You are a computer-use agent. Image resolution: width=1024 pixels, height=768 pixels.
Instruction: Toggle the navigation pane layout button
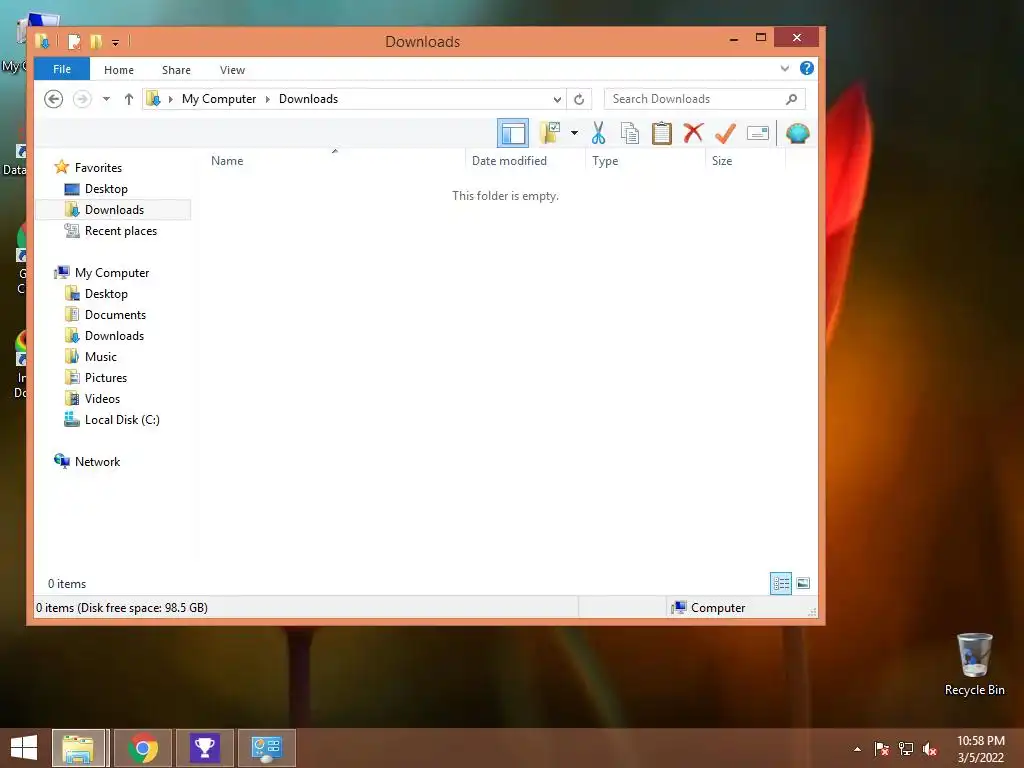(513, 133)
